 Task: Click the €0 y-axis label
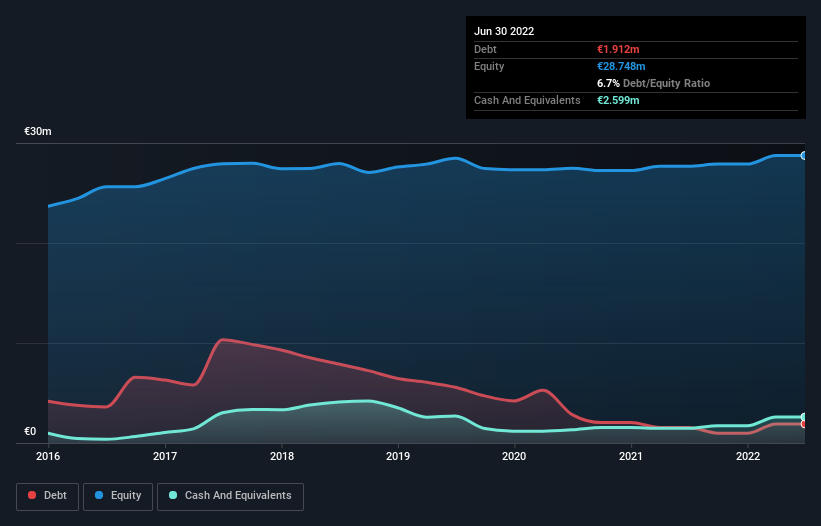[x=30, y=431]
